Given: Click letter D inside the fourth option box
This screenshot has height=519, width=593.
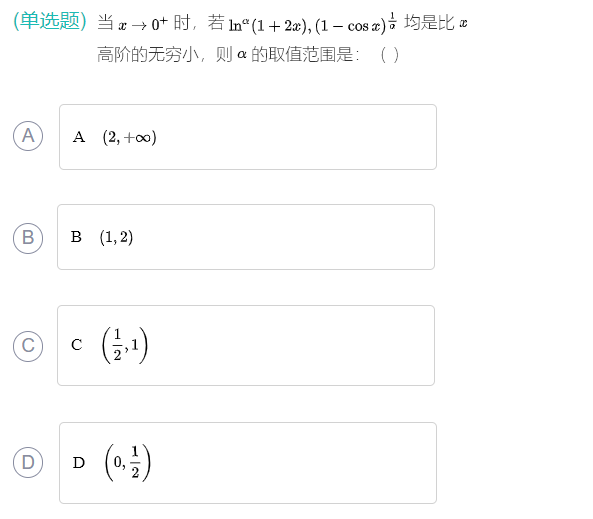Looking at the screenshot, I should tap(79, 463).
